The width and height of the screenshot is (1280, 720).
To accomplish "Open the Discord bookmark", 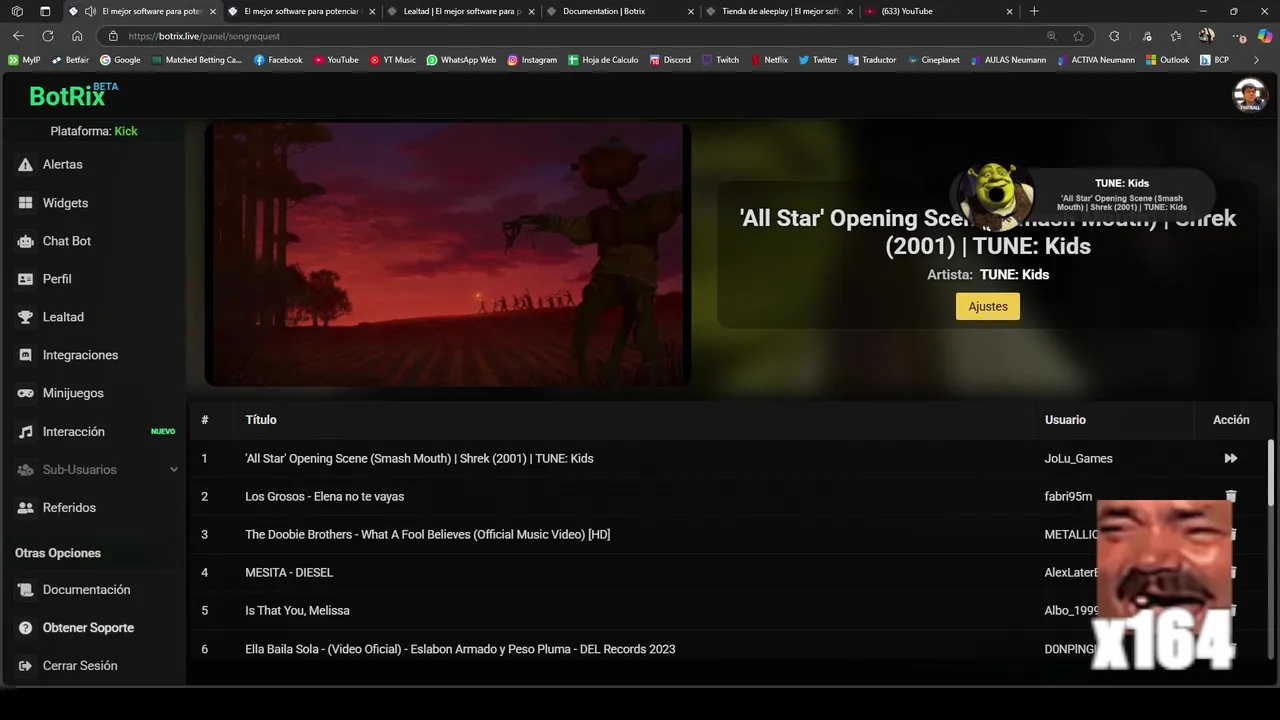I will (x=669, y=60).
